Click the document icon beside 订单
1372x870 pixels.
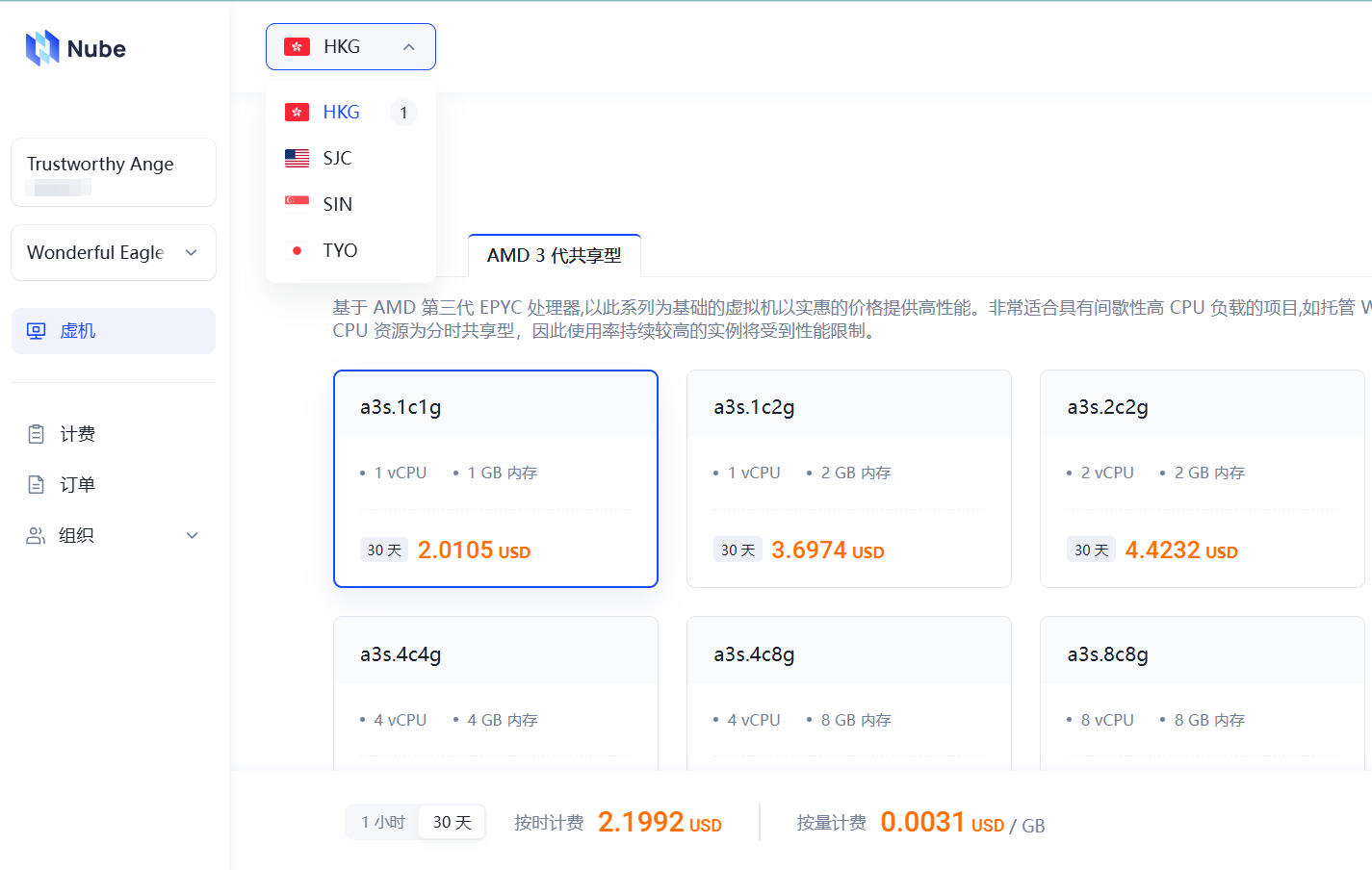click(x=36, y=484)
